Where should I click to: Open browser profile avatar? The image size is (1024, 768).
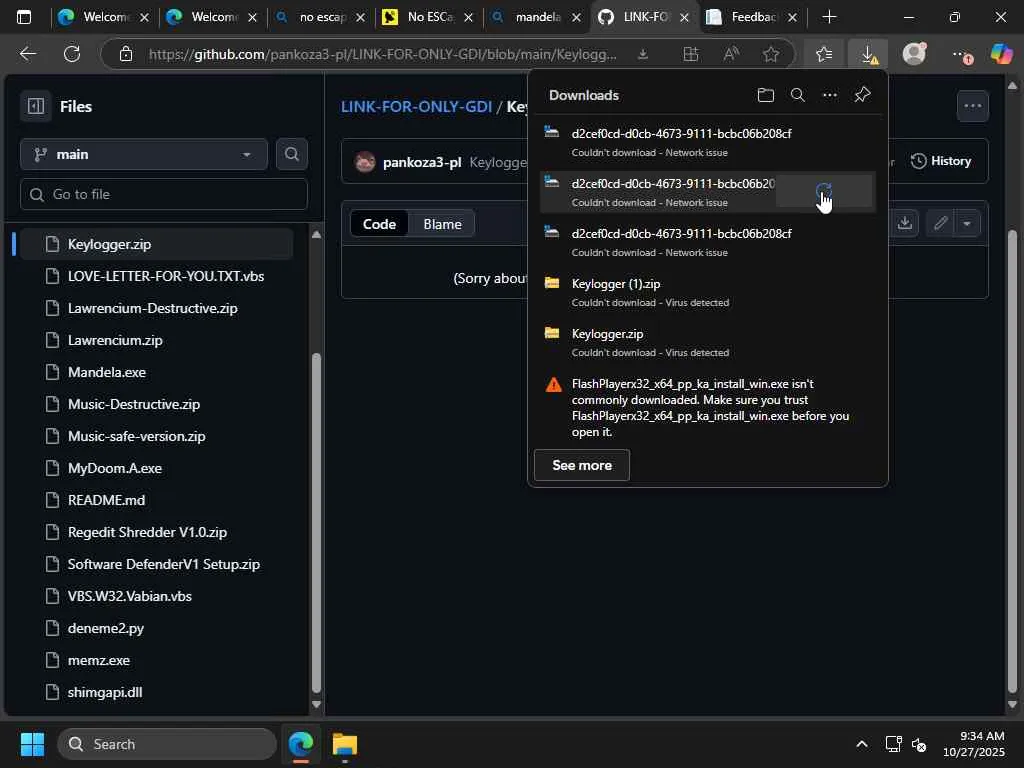tap(914, 54)
